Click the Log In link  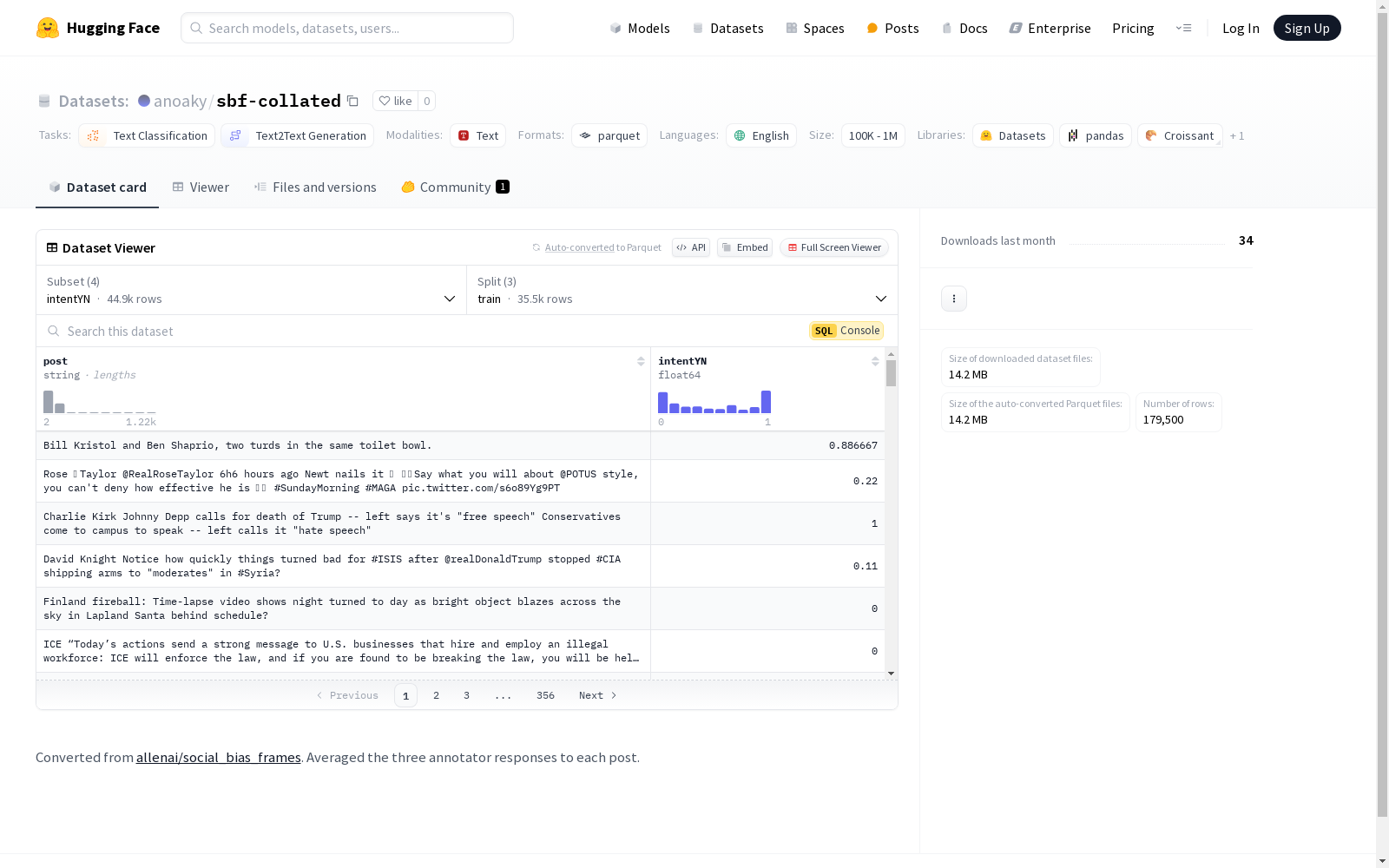[1241, 28]
